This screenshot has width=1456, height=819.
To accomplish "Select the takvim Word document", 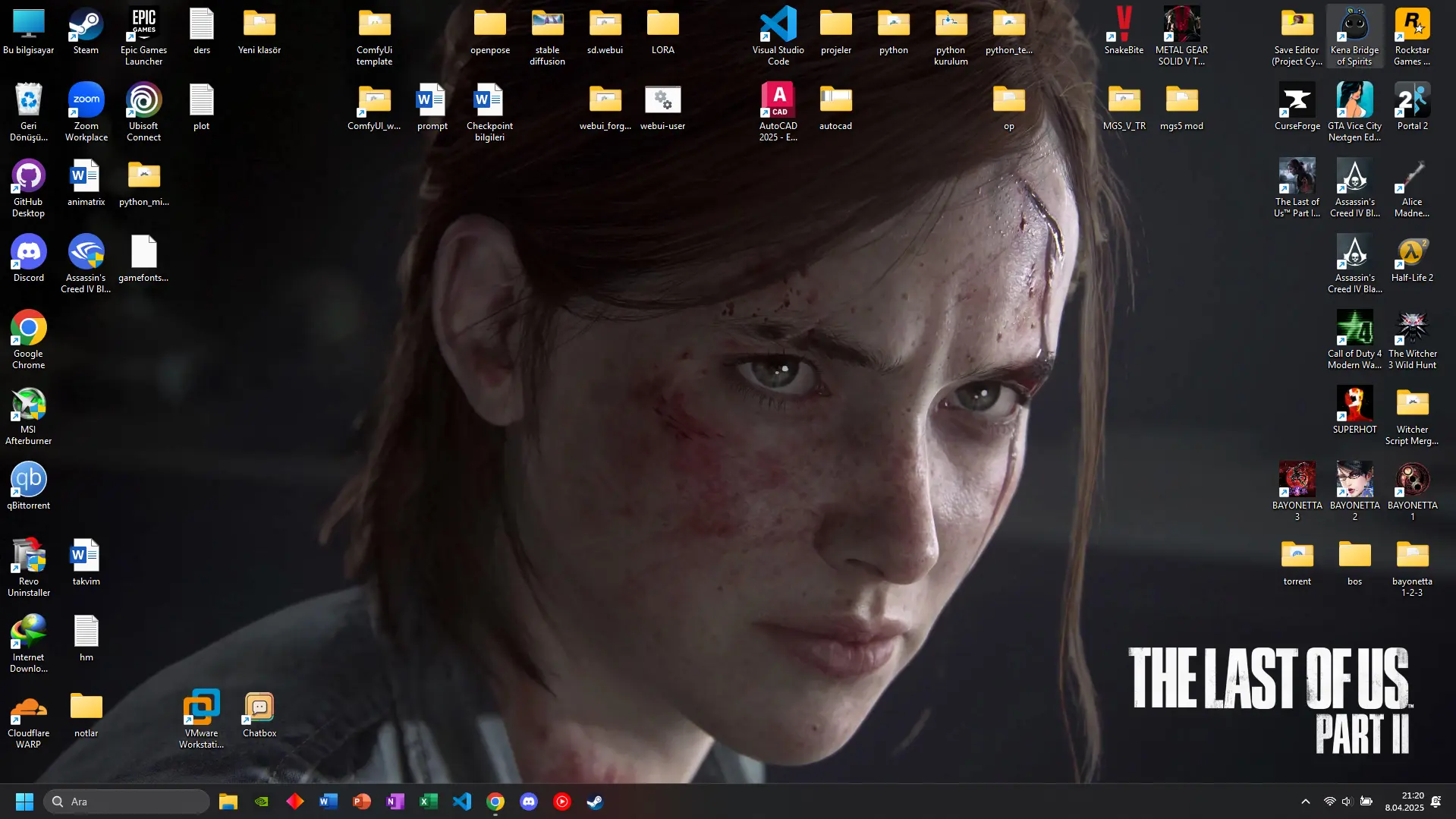I will (x=86, y=563).
